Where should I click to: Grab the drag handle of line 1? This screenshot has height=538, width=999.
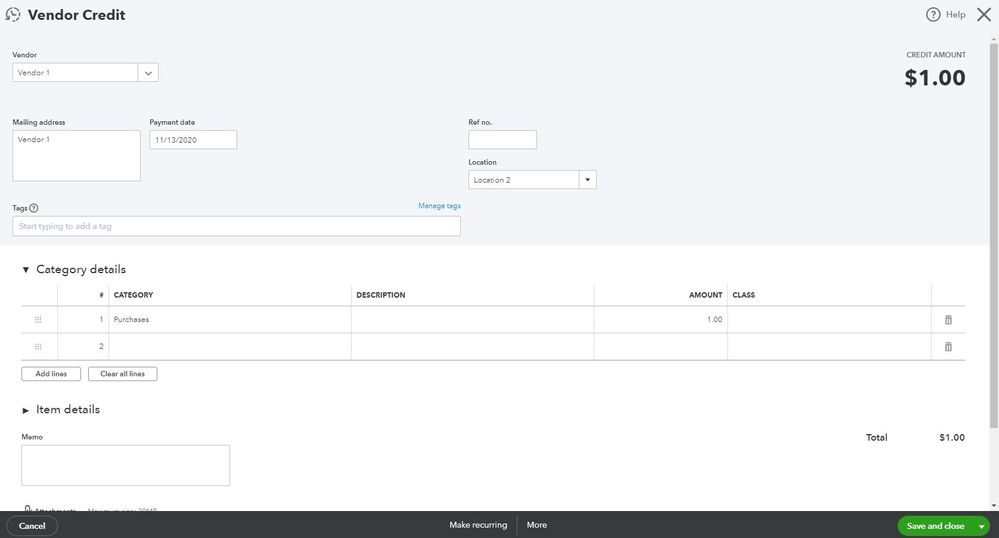38,320
